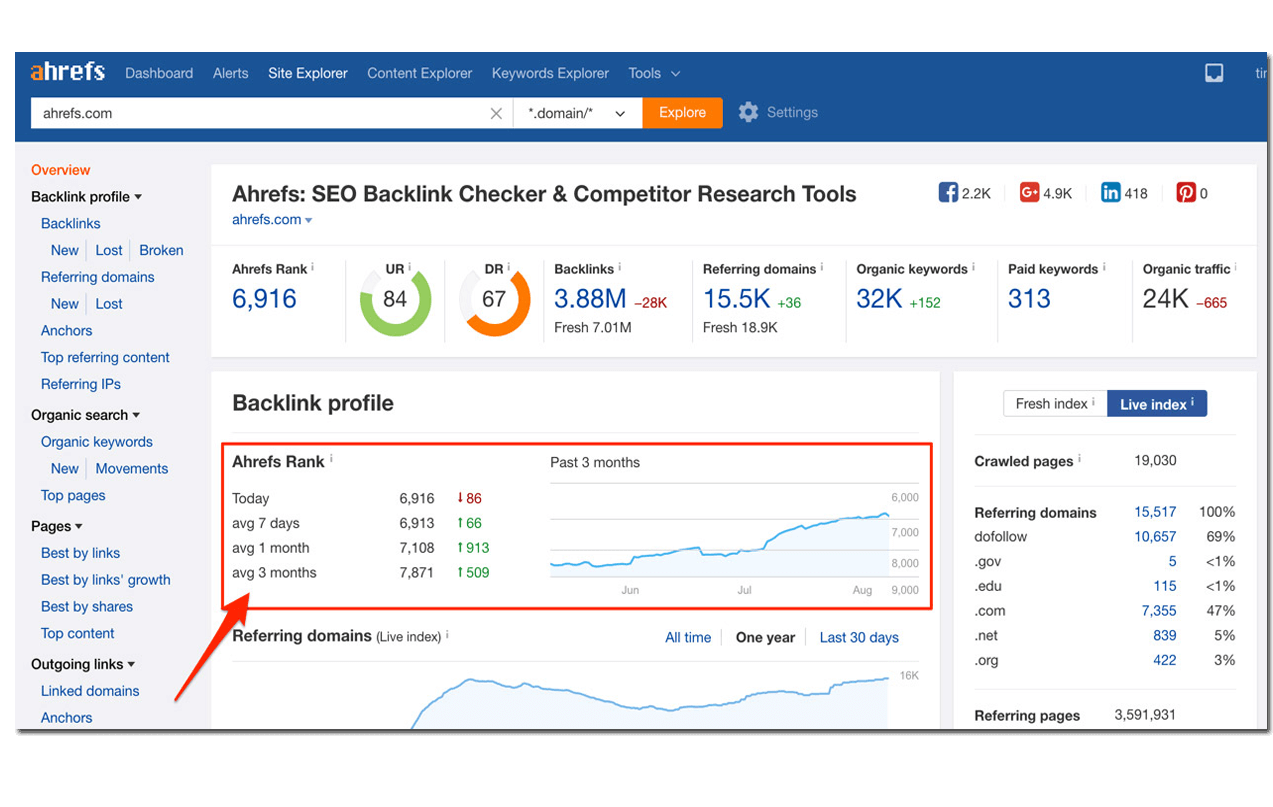Click the .net domains count 839
Image resolution: width=1273 pixels, height=807 pixels.
[1165, 636]
